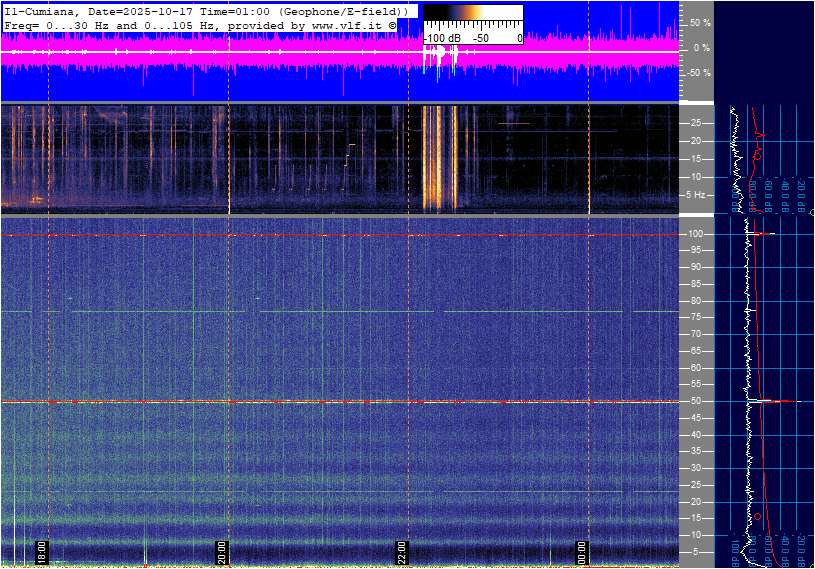Viewport: 815px width, 569px height.
Task: Click the 50 % amplitude scale label
Action: [x=699, y=22]
